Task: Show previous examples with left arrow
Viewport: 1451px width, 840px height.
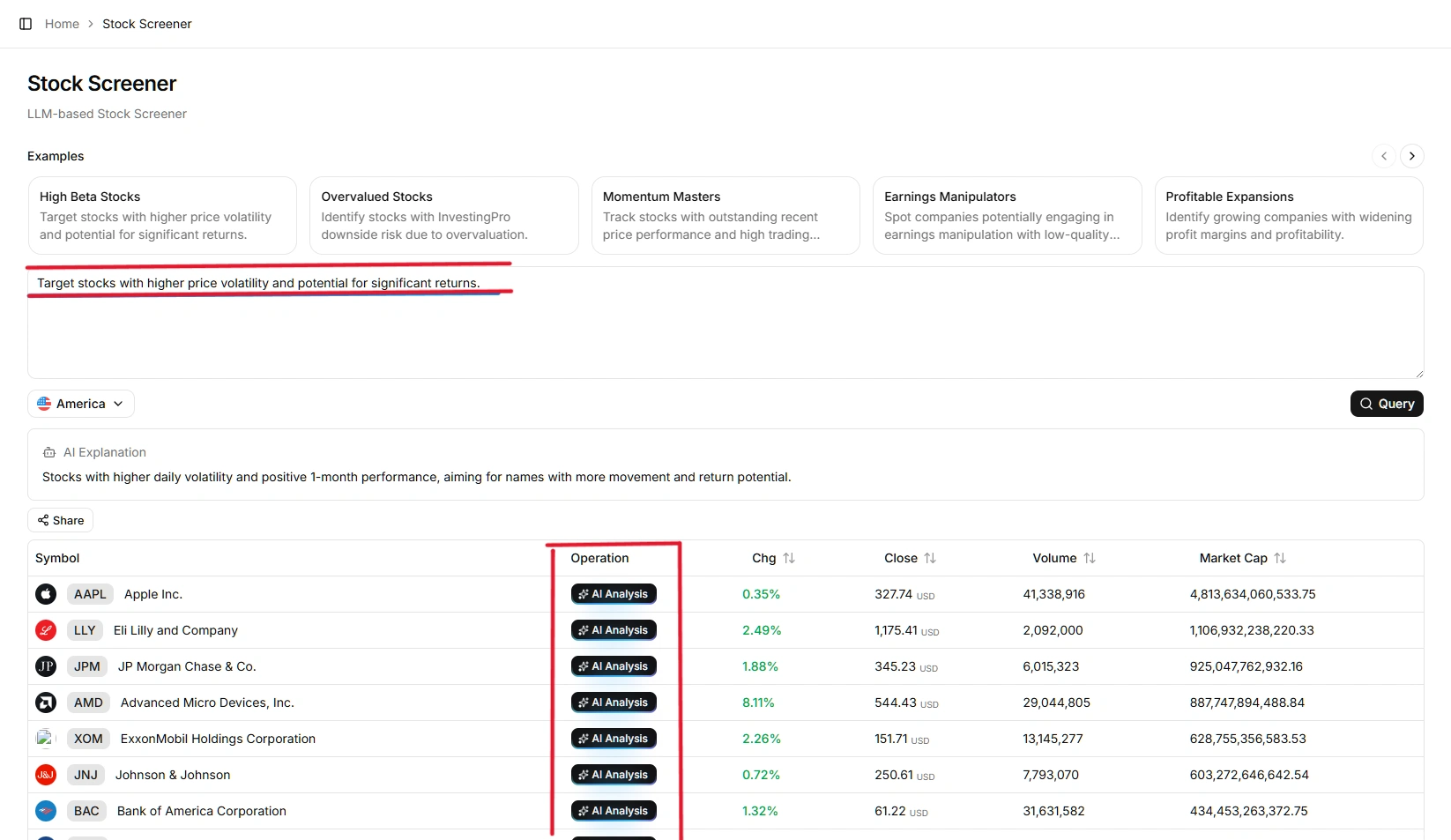Action: point(1384,156)
